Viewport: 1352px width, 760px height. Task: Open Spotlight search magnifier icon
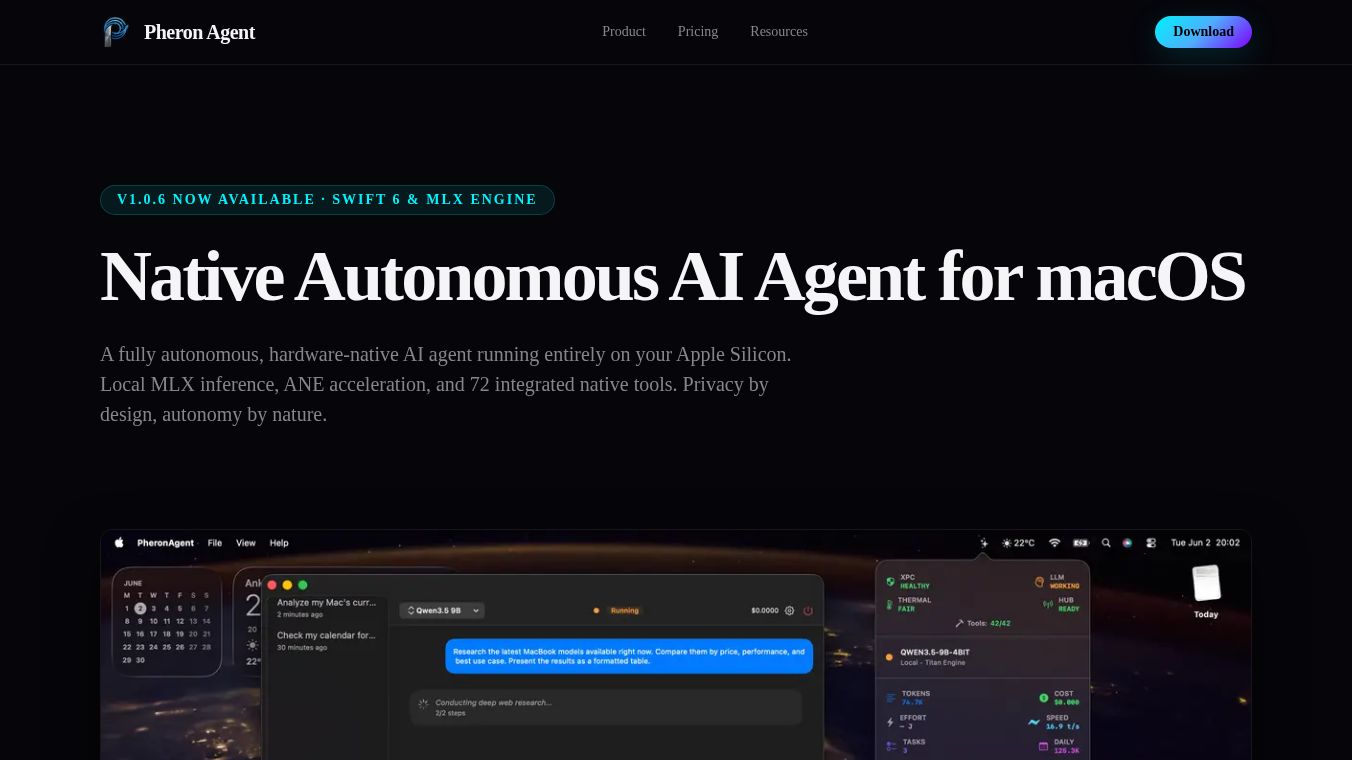[x=1106, y=543]
